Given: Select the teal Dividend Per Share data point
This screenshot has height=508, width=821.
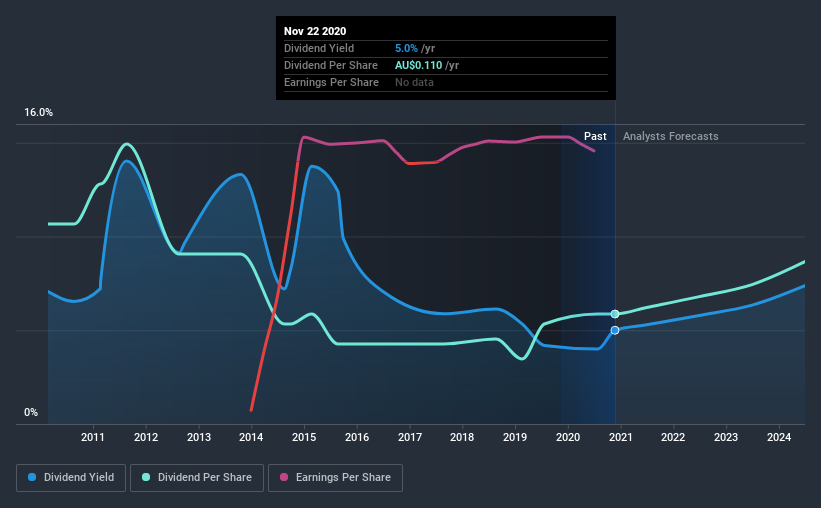Looking at the screenshot, I should tap(615, 314).
